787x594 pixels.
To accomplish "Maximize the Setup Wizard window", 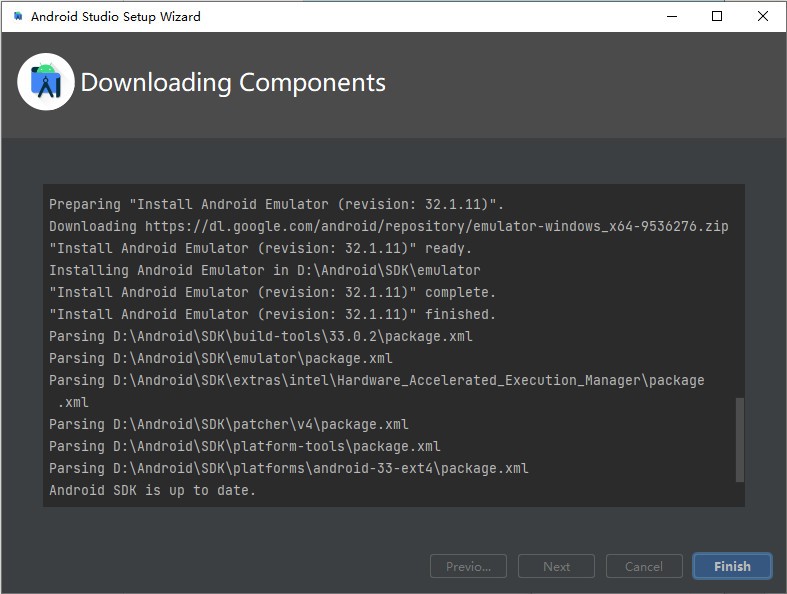I will (717, 16).
